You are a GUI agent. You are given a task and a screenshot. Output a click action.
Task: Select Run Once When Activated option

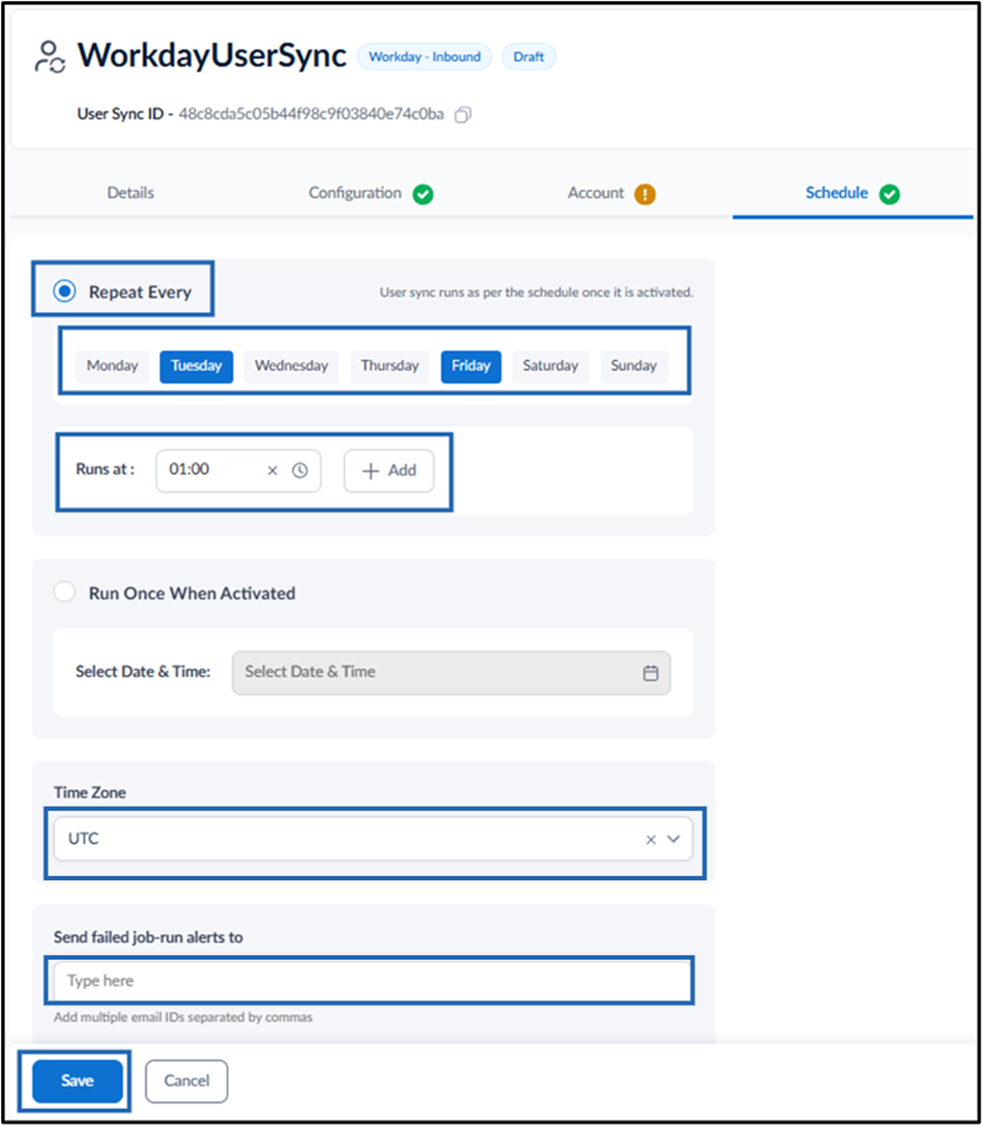pyautogui.click(x=65, y=593)
